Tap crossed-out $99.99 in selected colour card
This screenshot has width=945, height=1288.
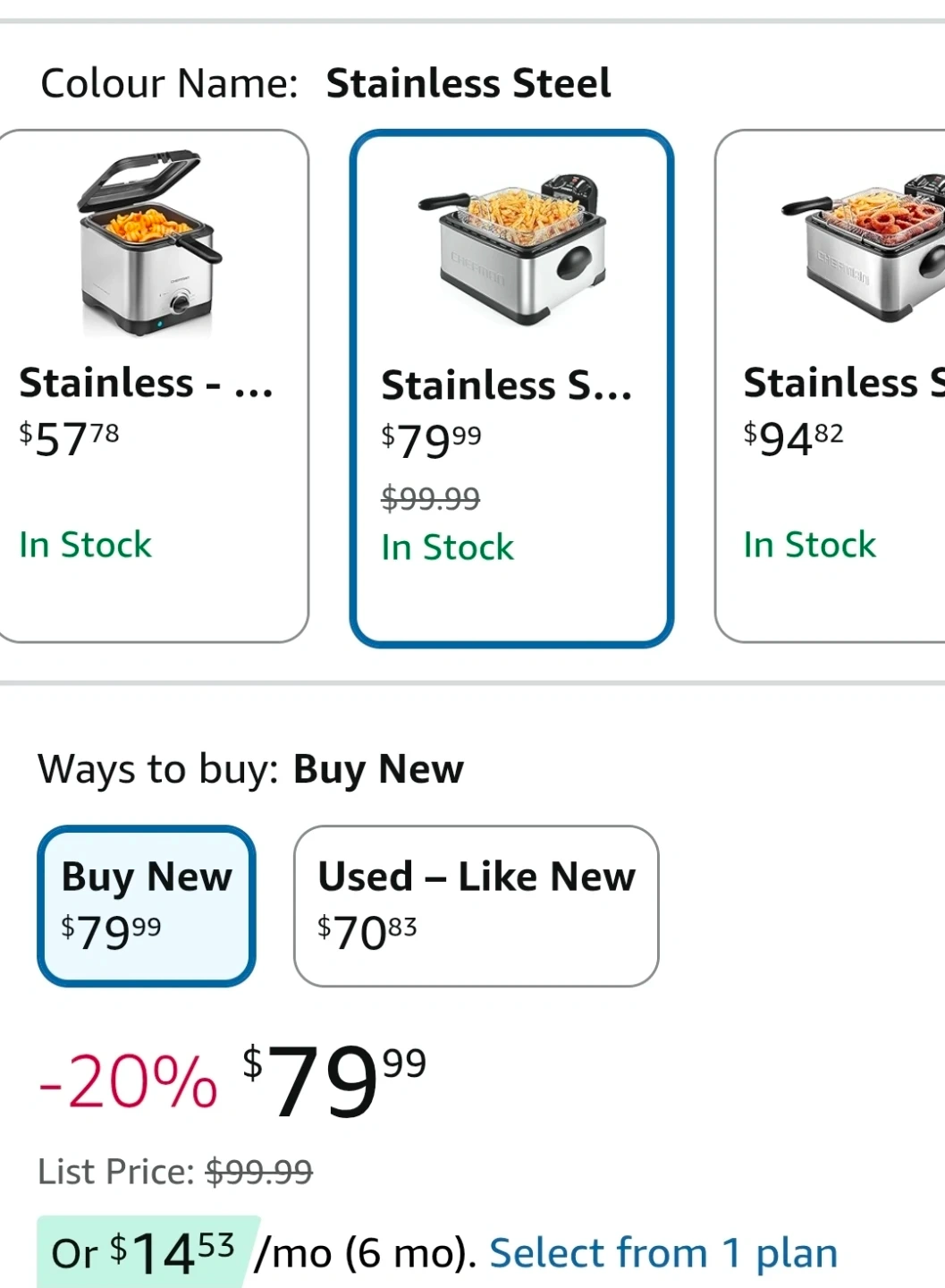click(430, 497)
